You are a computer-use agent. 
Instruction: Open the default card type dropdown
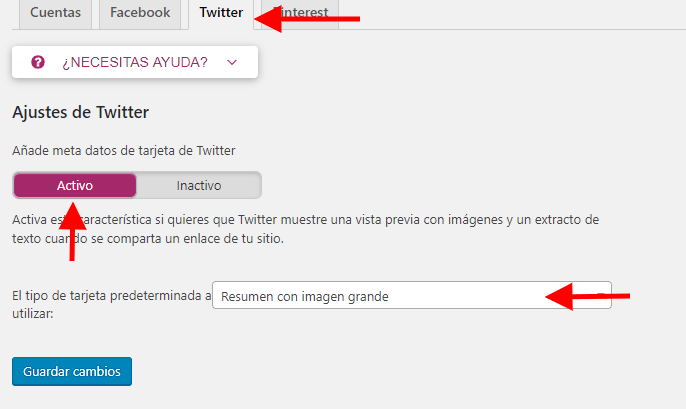[412, 296]
